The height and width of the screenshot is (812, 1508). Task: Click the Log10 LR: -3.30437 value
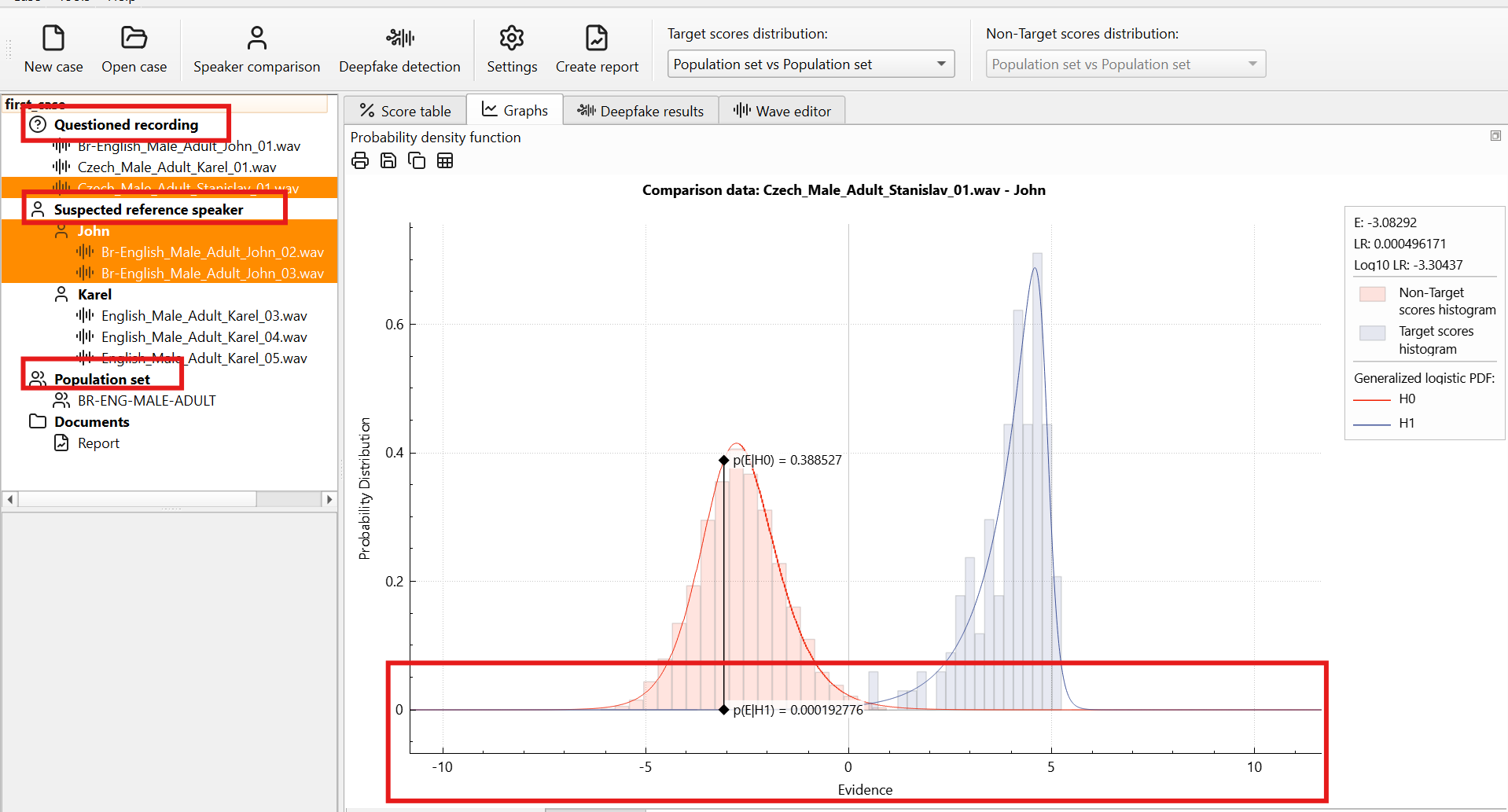[x=1408, y=265]
